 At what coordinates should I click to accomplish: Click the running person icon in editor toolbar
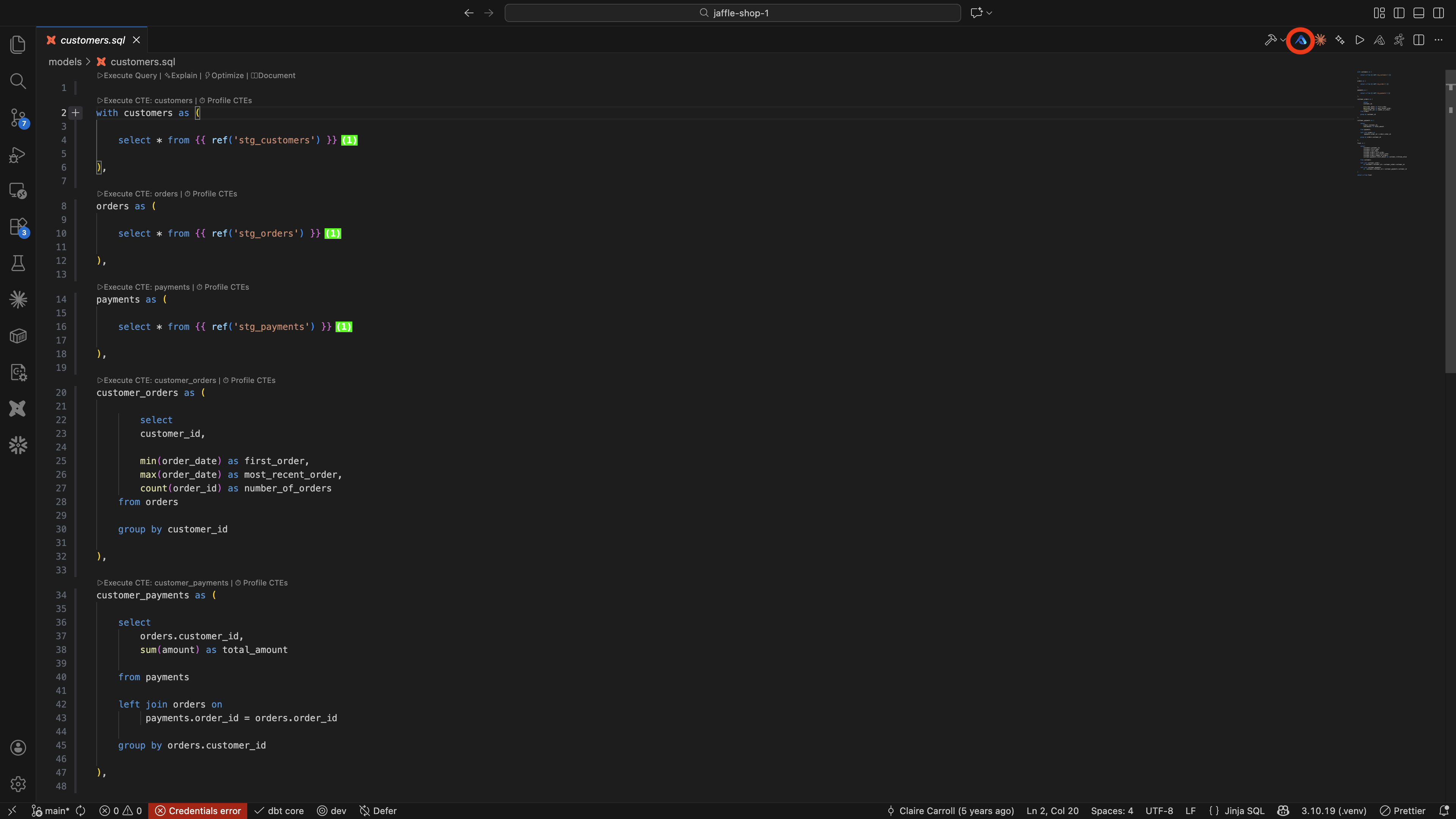tap(1399, 40)
